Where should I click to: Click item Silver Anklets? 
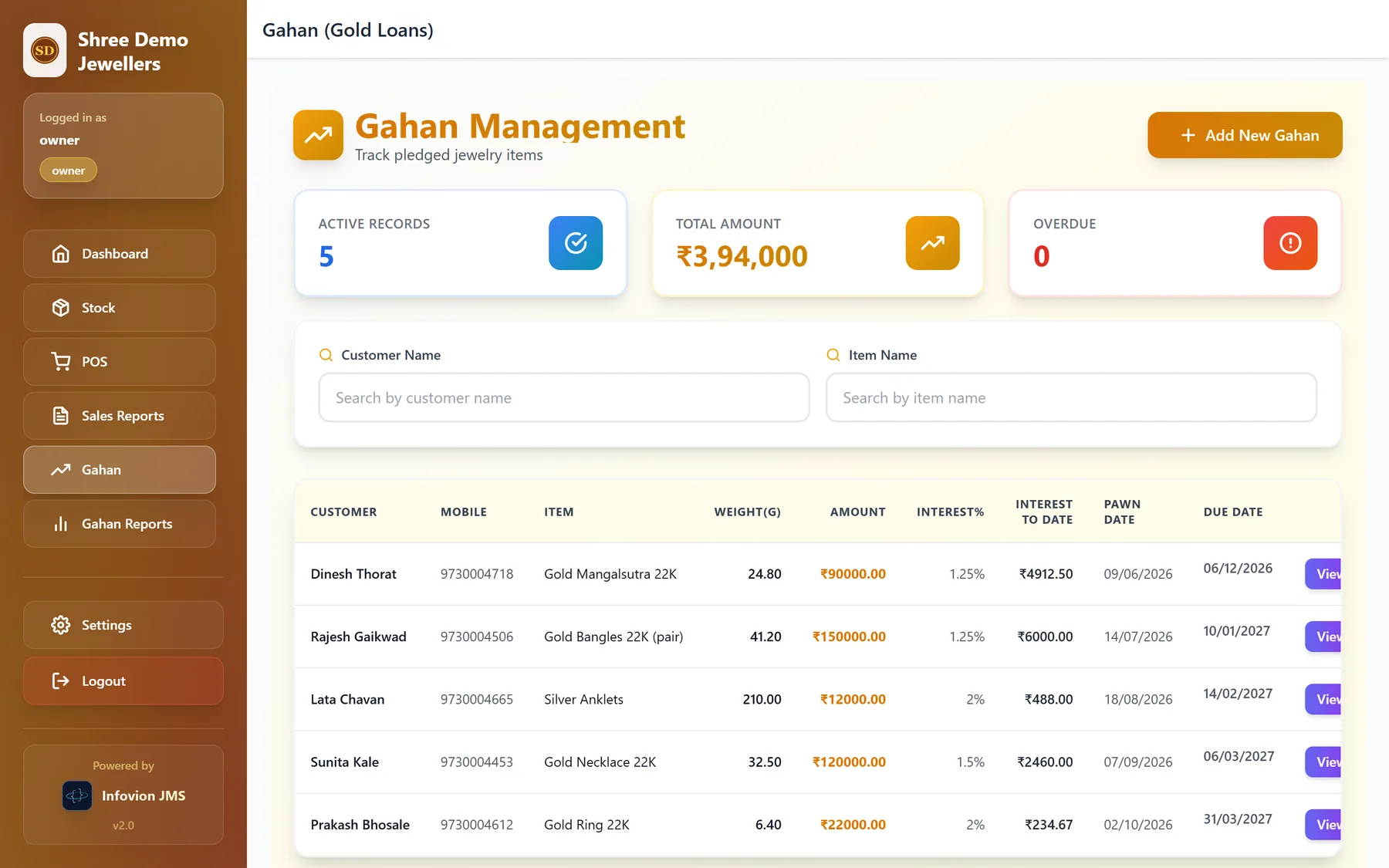tap(583, 699)
